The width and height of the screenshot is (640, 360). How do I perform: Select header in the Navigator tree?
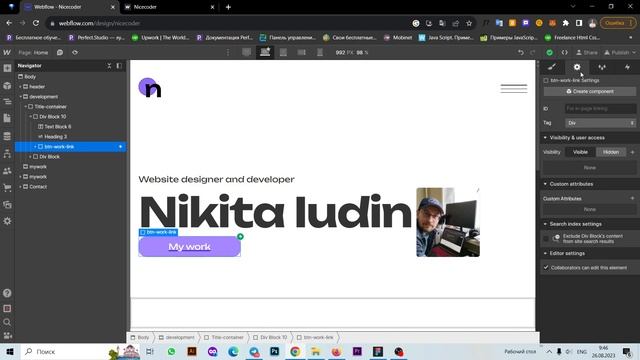coord(37,87)
